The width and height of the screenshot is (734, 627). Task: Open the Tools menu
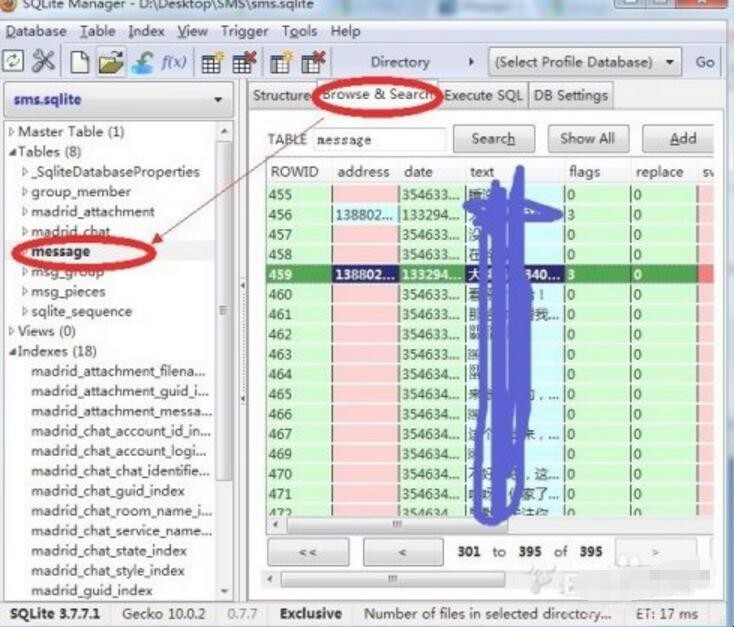pyautogui.click(x=299, y=31)
